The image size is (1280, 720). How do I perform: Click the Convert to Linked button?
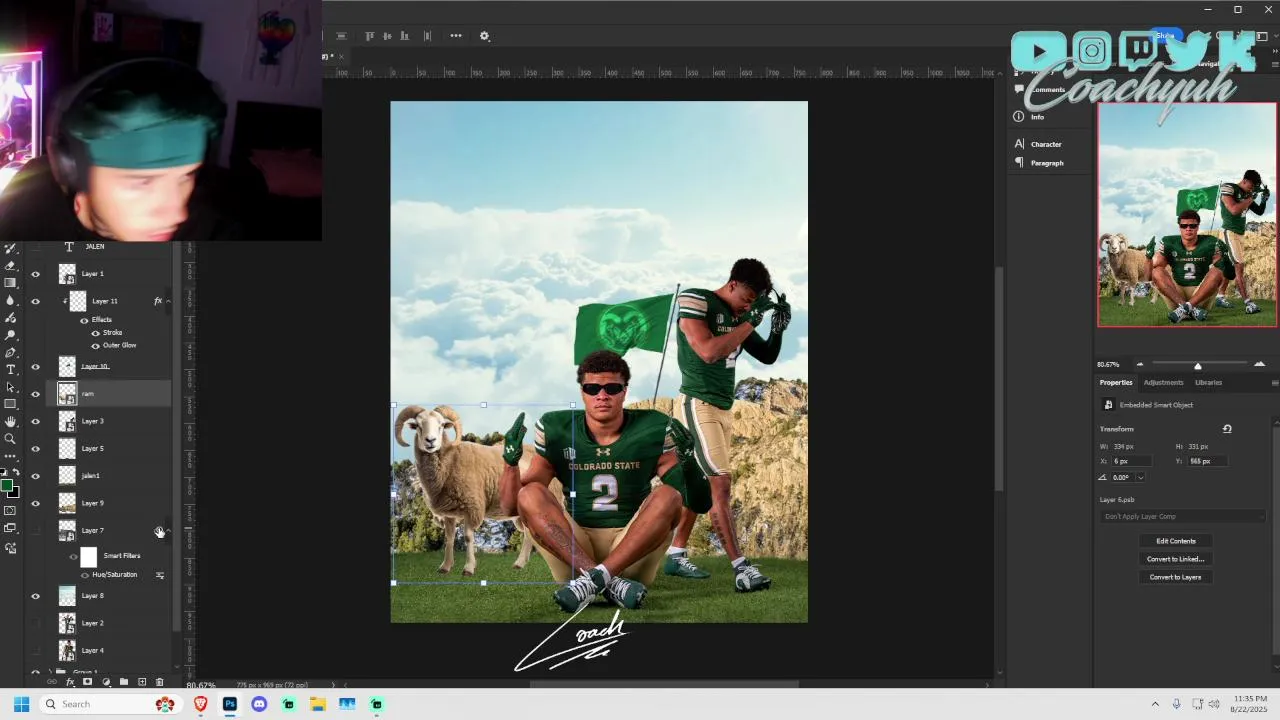(1175, 559)
